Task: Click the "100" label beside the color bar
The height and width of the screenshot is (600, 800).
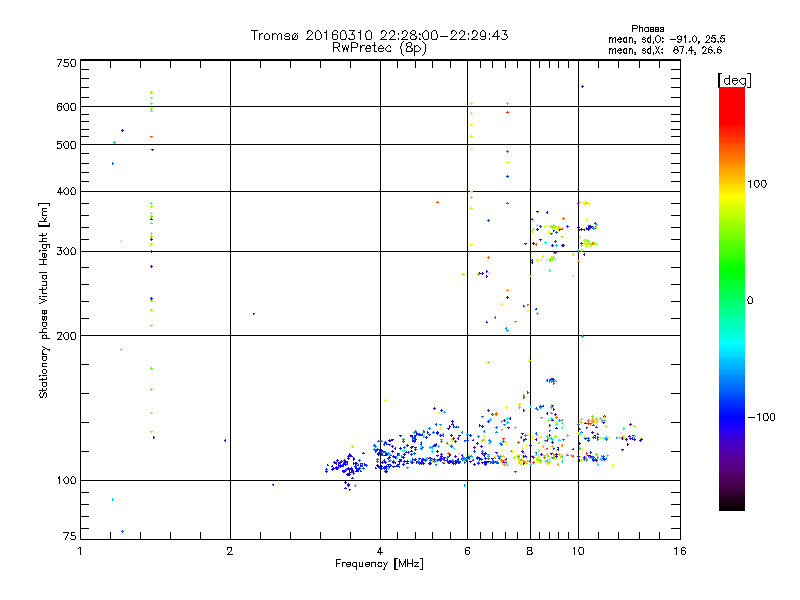Action: (757, 184)
